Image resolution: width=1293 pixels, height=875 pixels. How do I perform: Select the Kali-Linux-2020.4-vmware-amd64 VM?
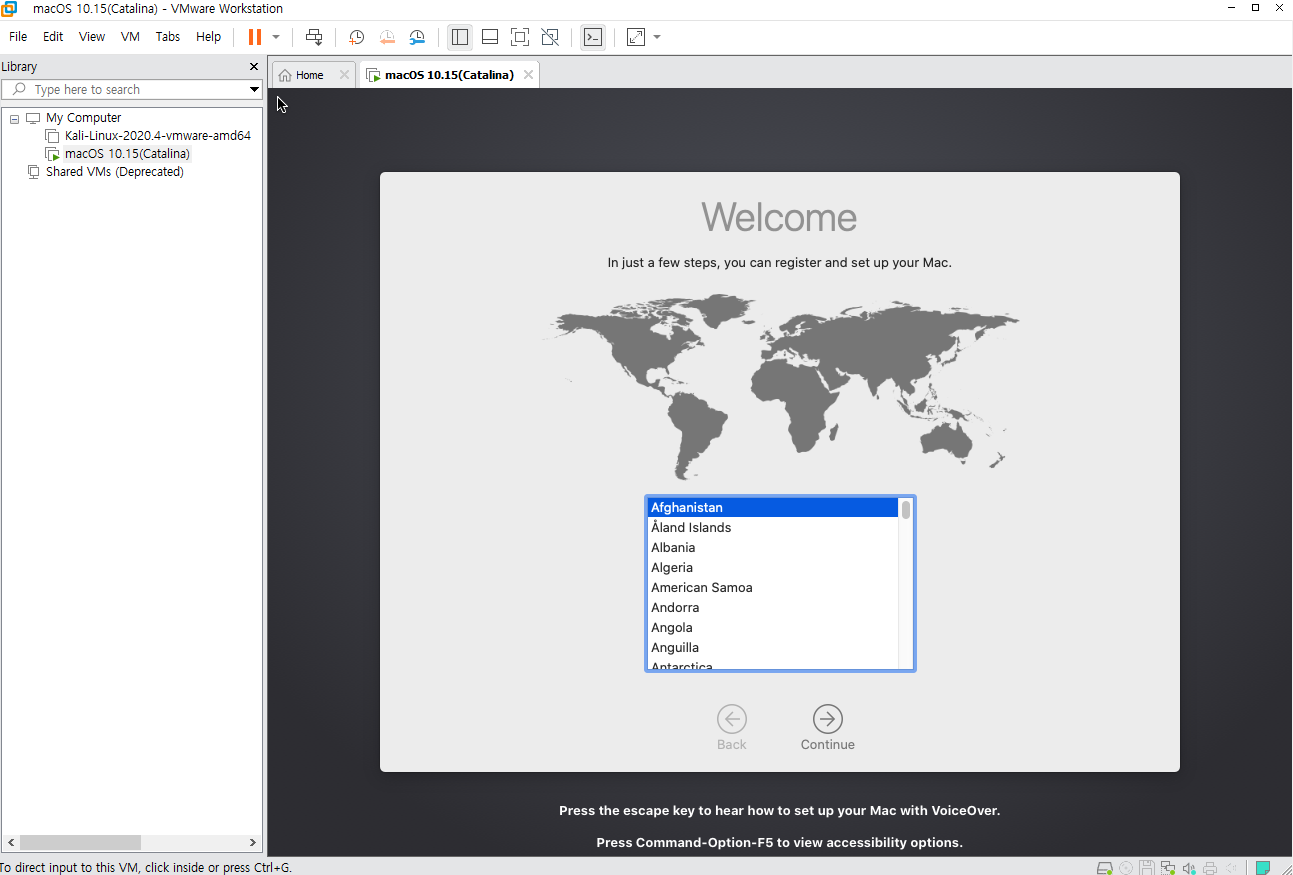click(157, 136)
